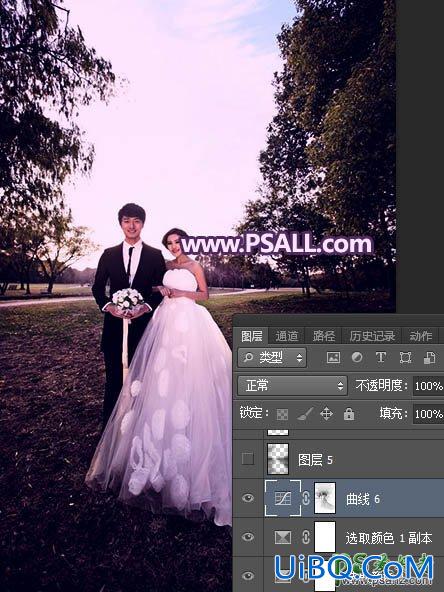
Task: Select layer name 曲线 6
Action: tap(363, 499)
